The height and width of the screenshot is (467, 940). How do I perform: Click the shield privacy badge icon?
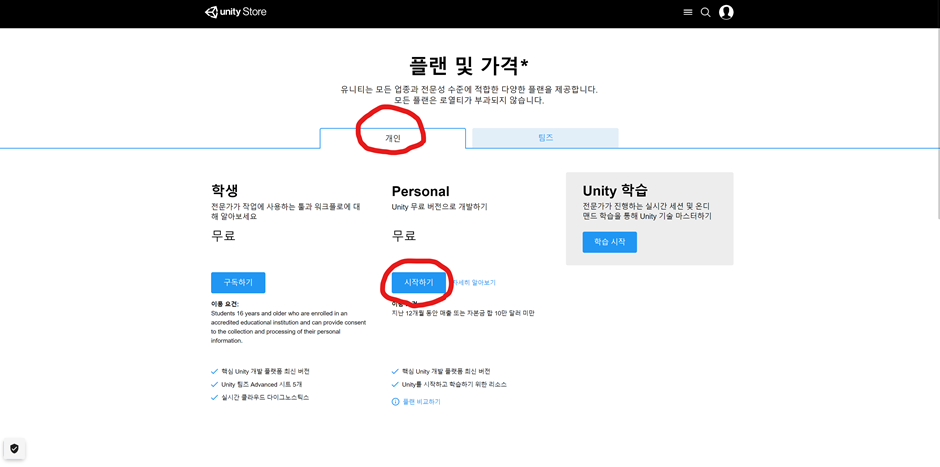[x=14, y=448]
